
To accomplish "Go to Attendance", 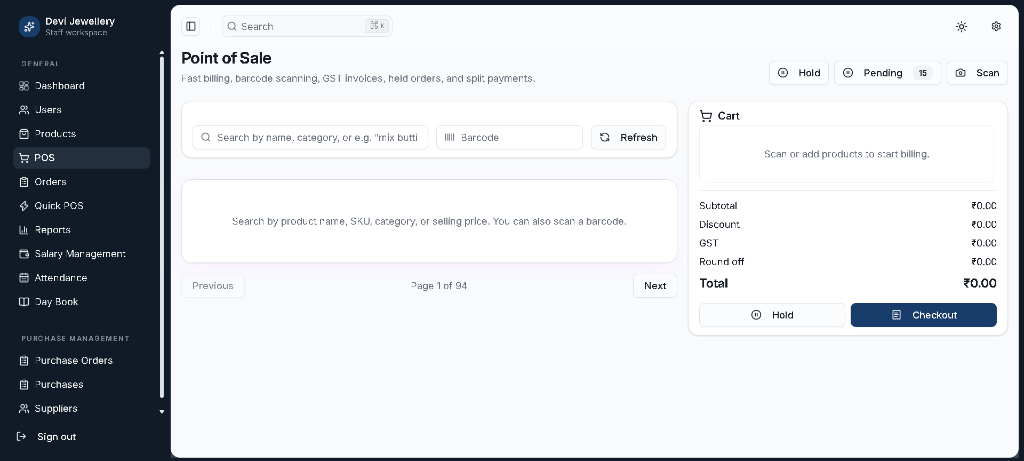I will tap(82, 278).
